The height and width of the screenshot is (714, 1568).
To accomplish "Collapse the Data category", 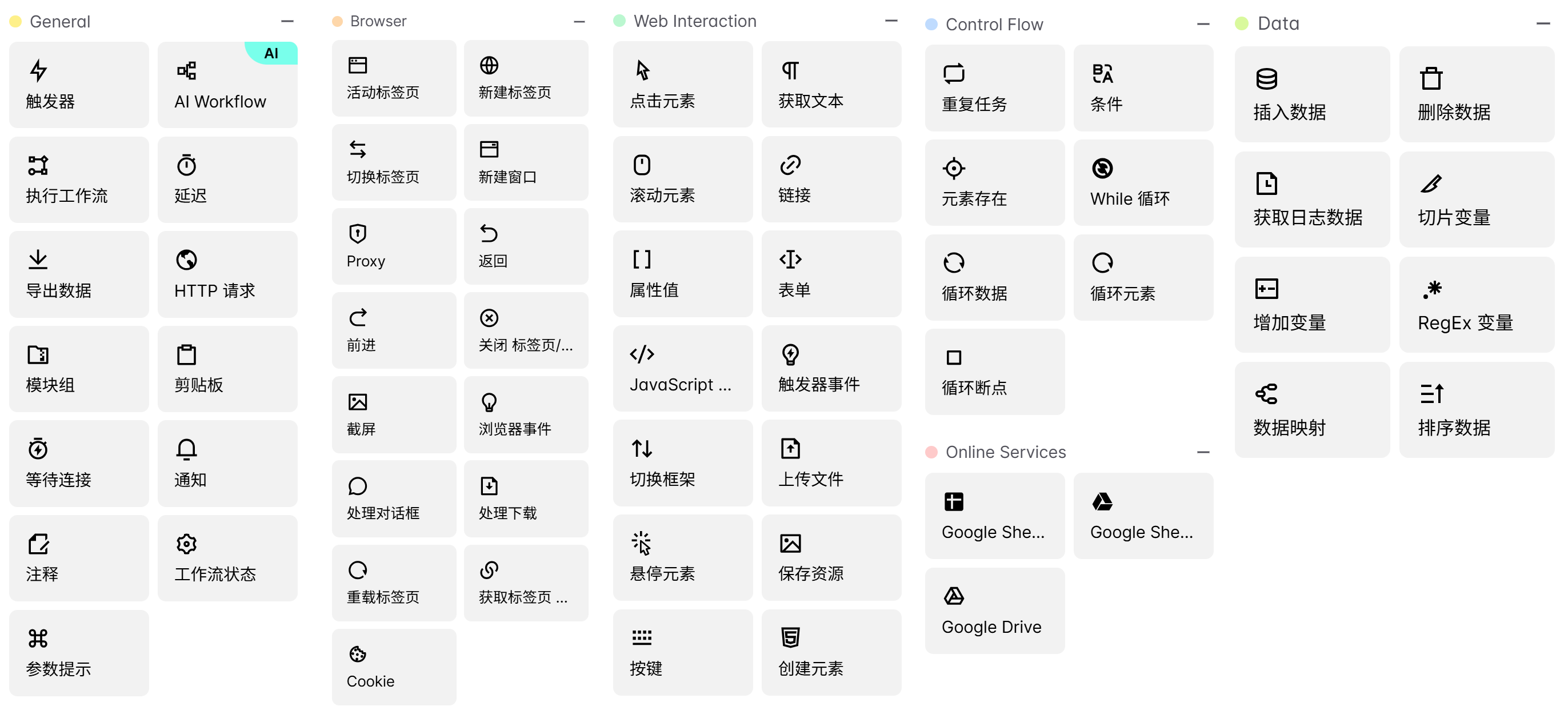I will click(1543, 24).
